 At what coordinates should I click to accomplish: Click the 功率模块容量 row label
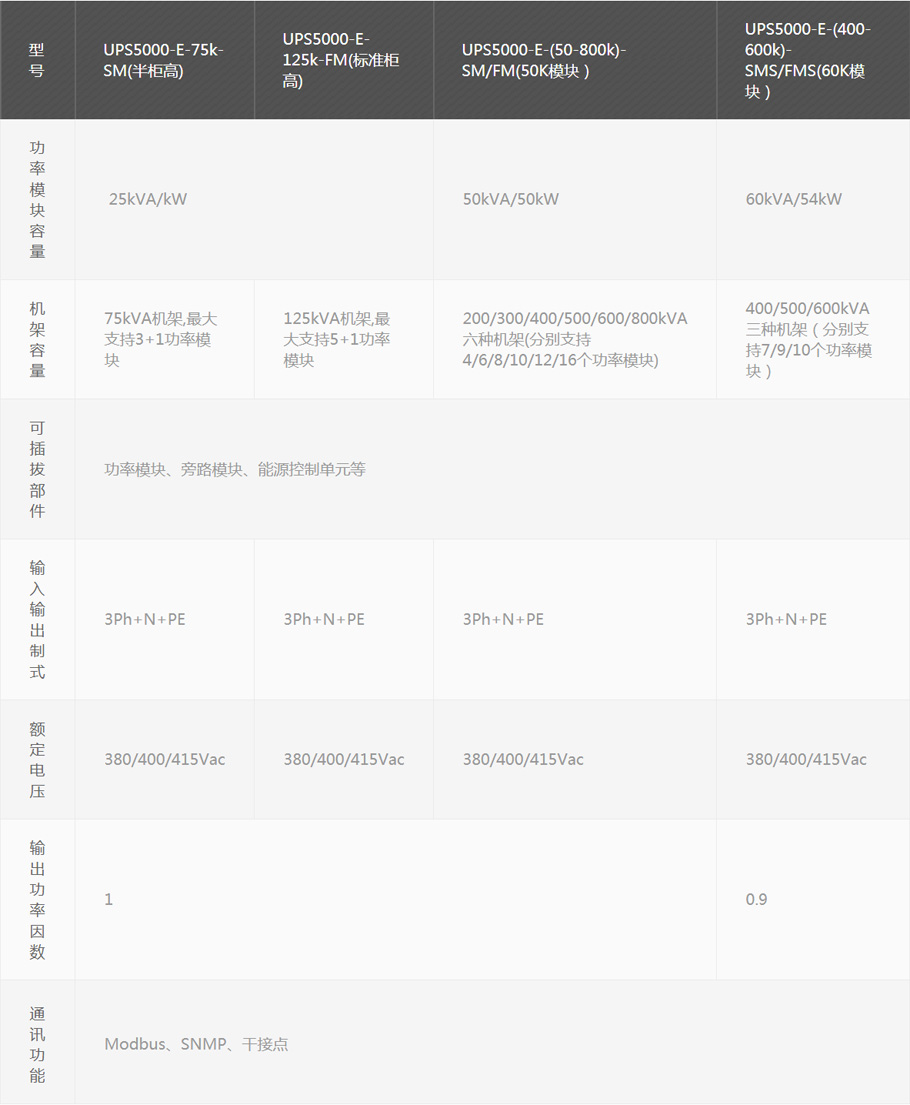pos(37,199)
